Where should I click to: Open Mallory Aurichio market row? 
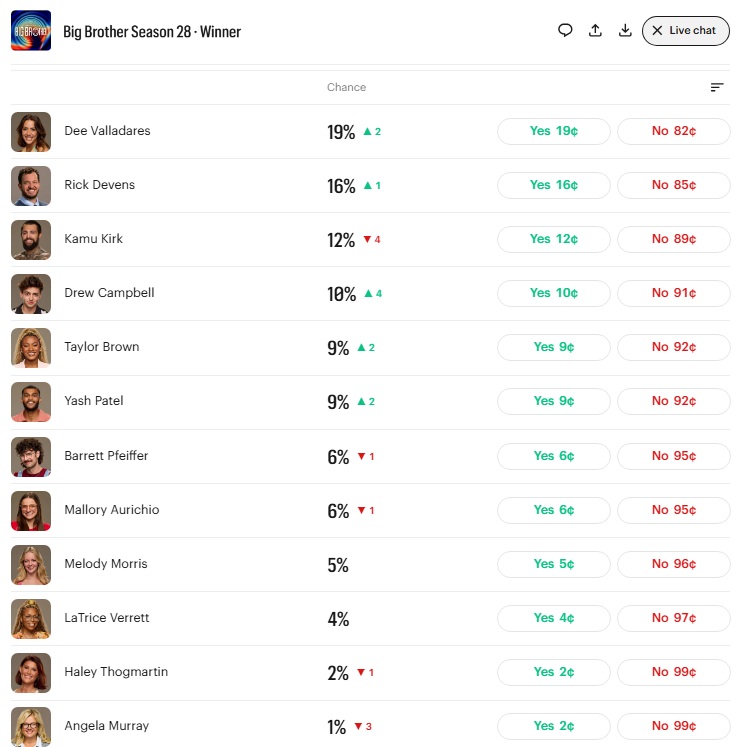(x=370, y=511)
